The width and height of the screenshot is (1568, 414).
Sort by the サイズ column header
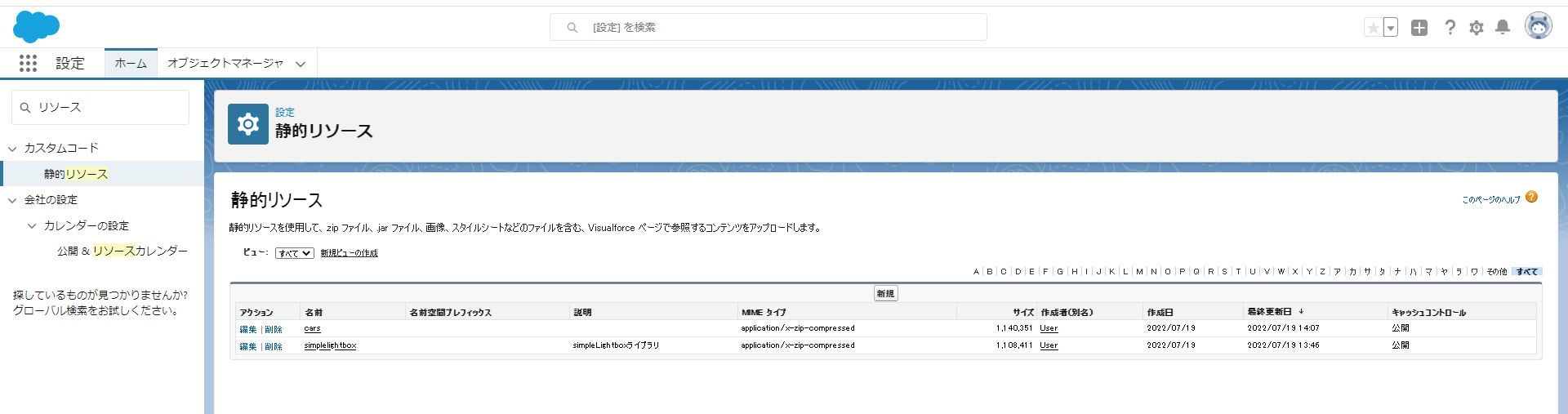1023,312
